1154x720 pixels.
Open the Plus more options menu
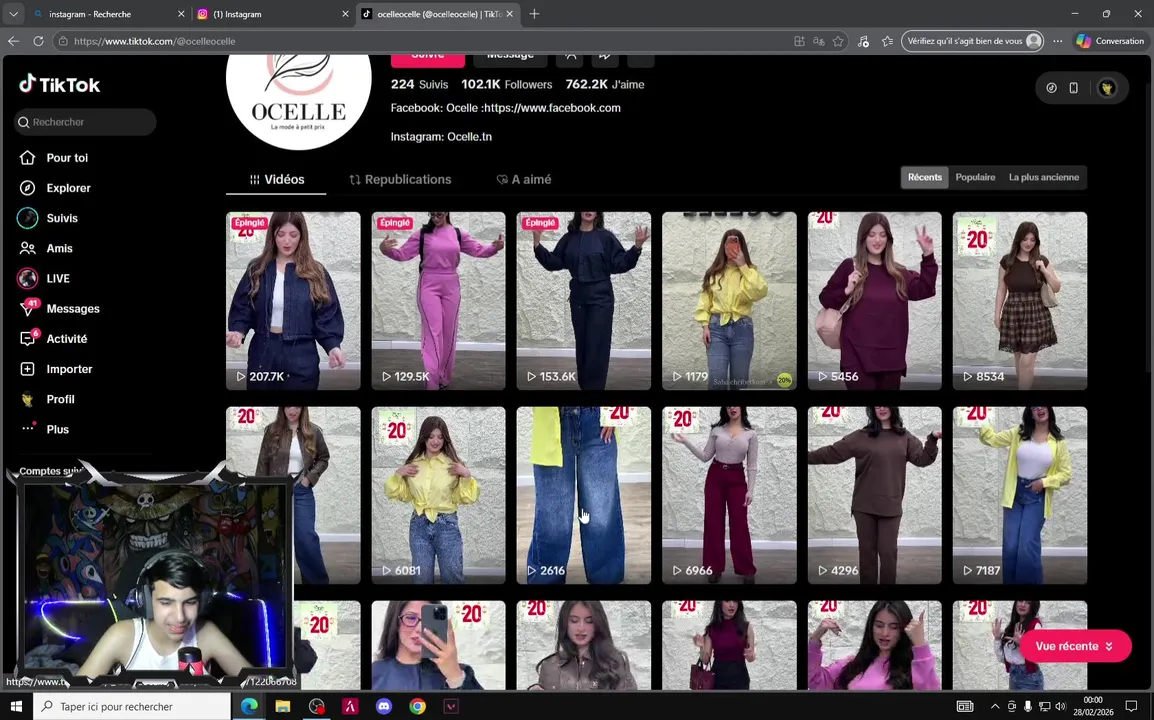pos(46,429)
